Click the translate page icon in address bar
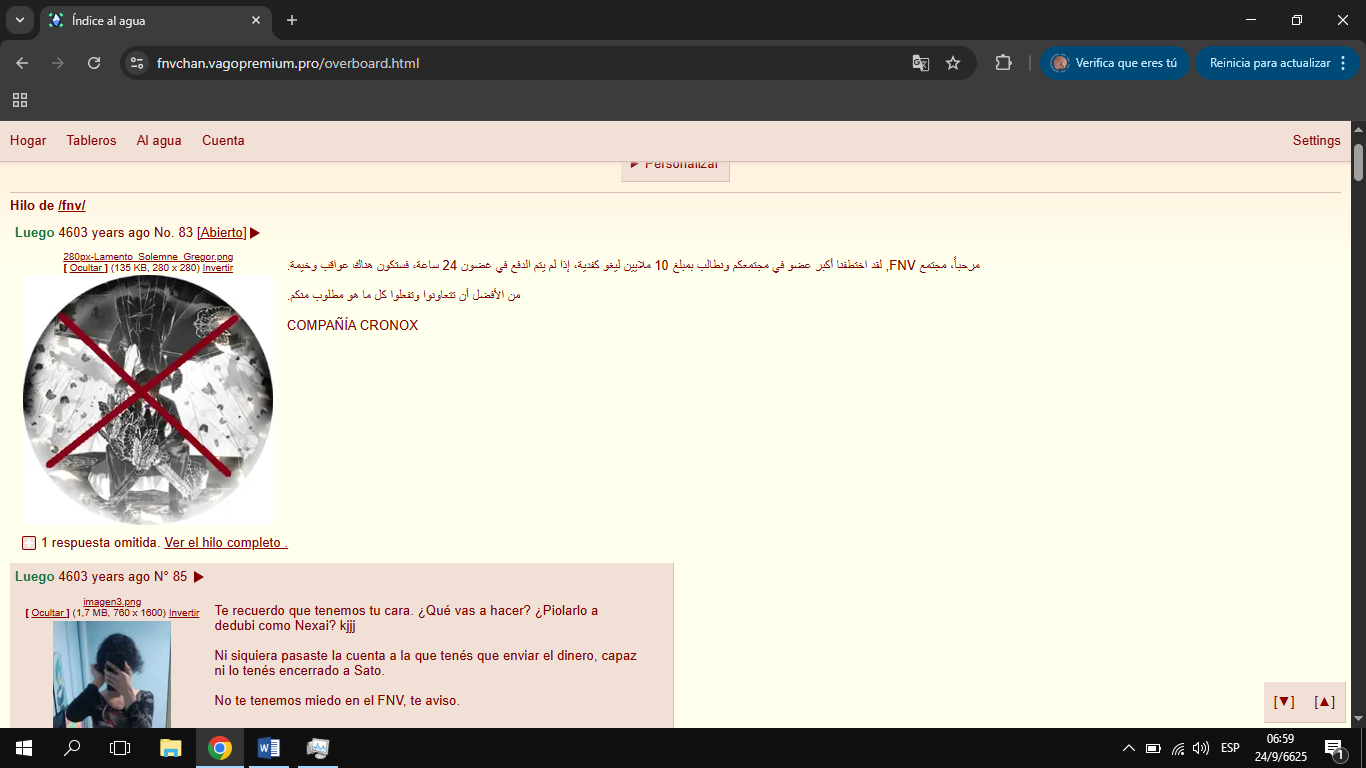Screen dimensions: 1366x768 tap(920, 63)
